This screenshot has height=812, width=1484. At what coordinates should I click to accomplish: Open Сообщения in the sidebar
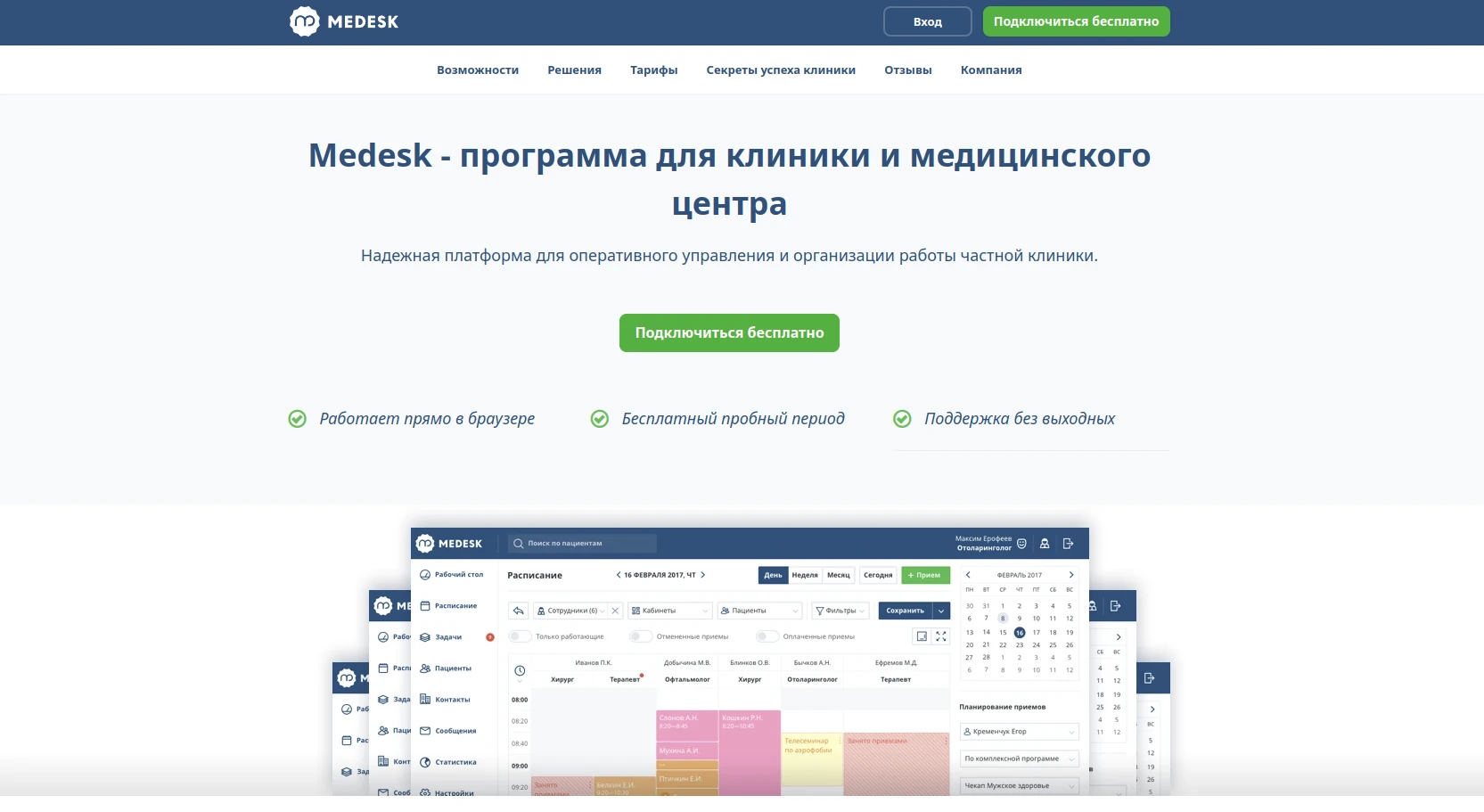(x=448, y=731)
